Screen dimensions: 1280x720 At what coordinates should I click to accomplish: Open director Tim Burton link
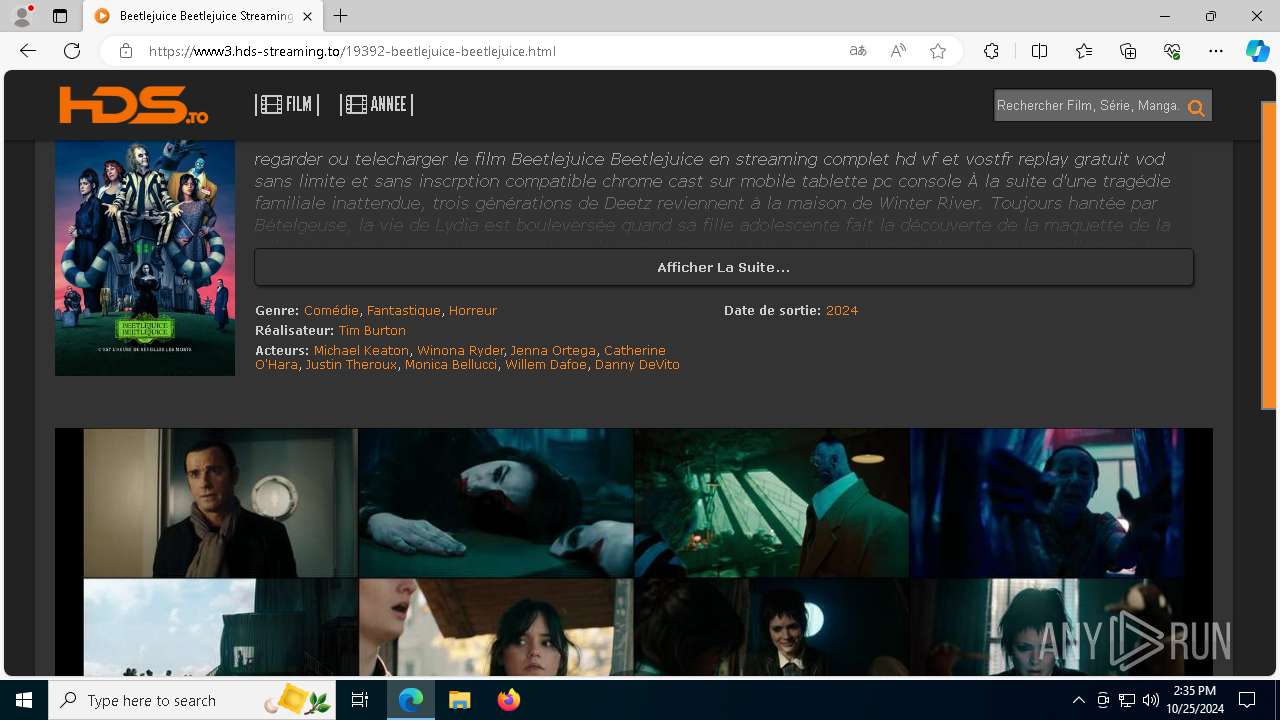click(372, 331)
